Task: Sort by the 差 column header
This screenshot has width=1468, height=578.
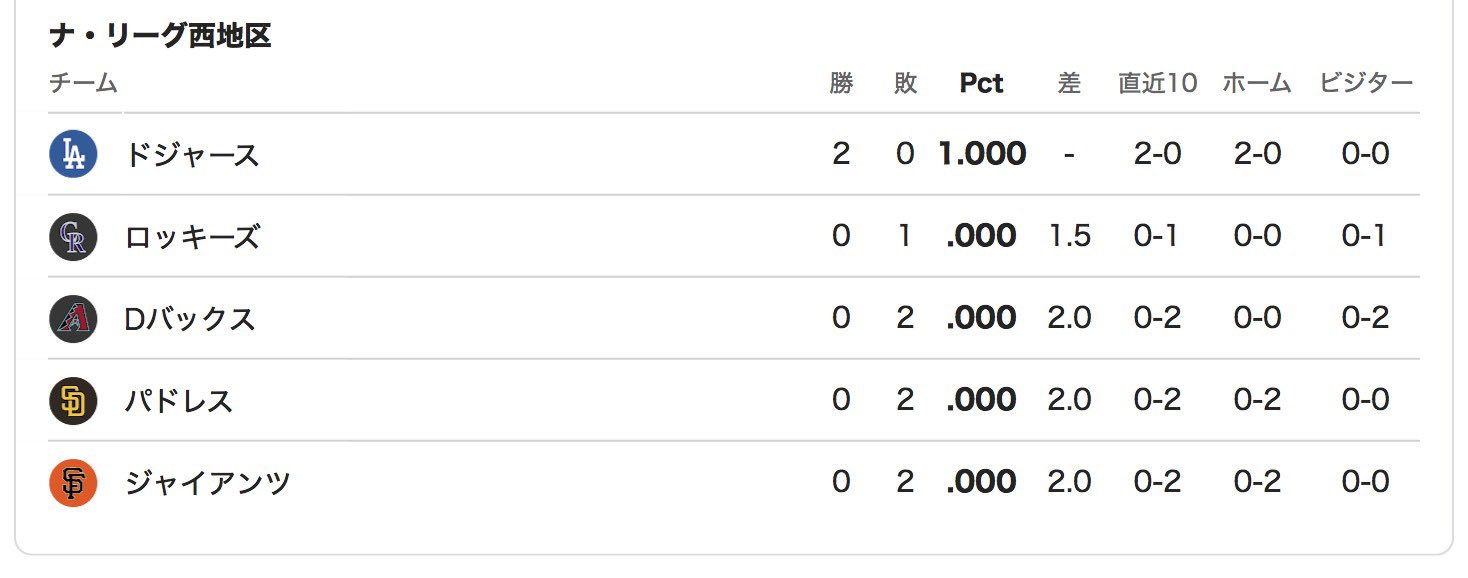Action: coord(1069,84)
